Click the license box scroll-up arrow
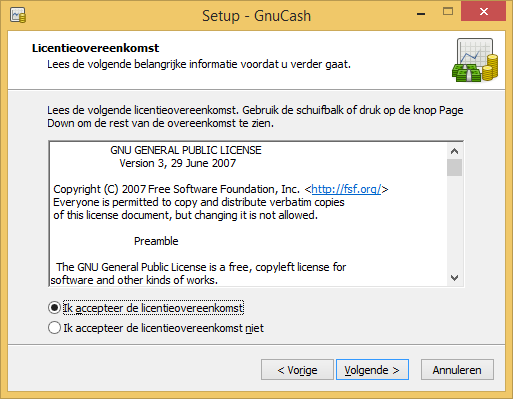This screenshot has height=399, width=513. tap(454, 151)
